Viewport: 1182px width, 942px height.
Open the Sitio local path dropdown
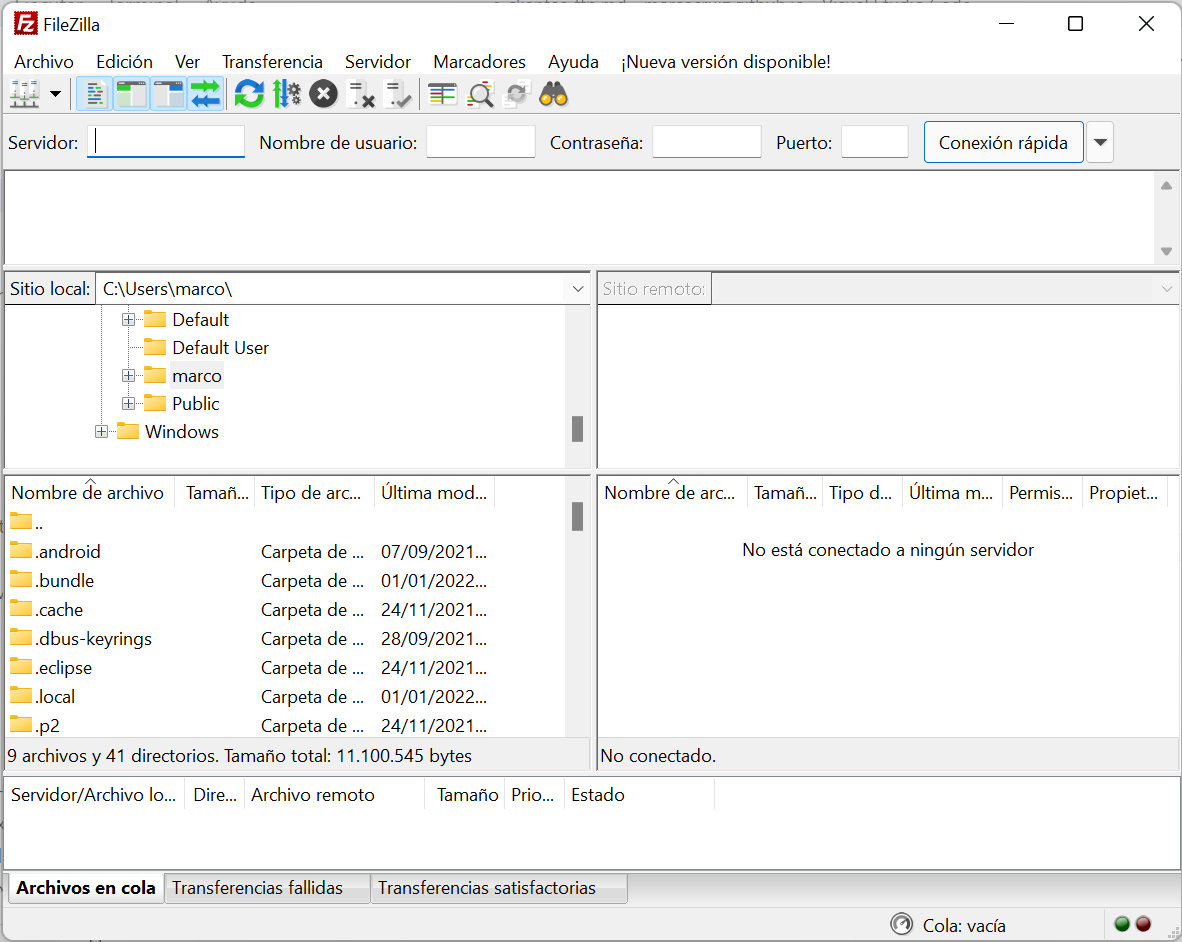point(577,289)
